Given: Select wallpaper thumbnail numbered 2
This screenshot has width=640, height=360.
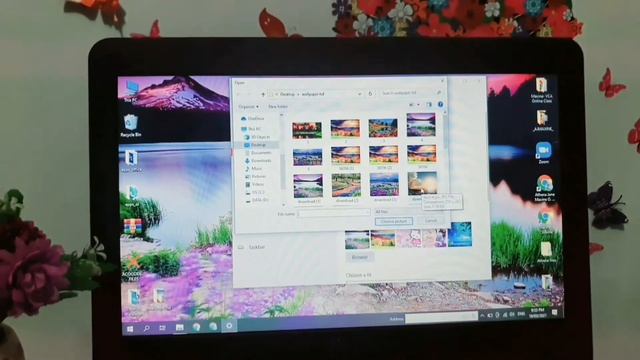Looking at the screenshot, I should (x=345, y=128).
